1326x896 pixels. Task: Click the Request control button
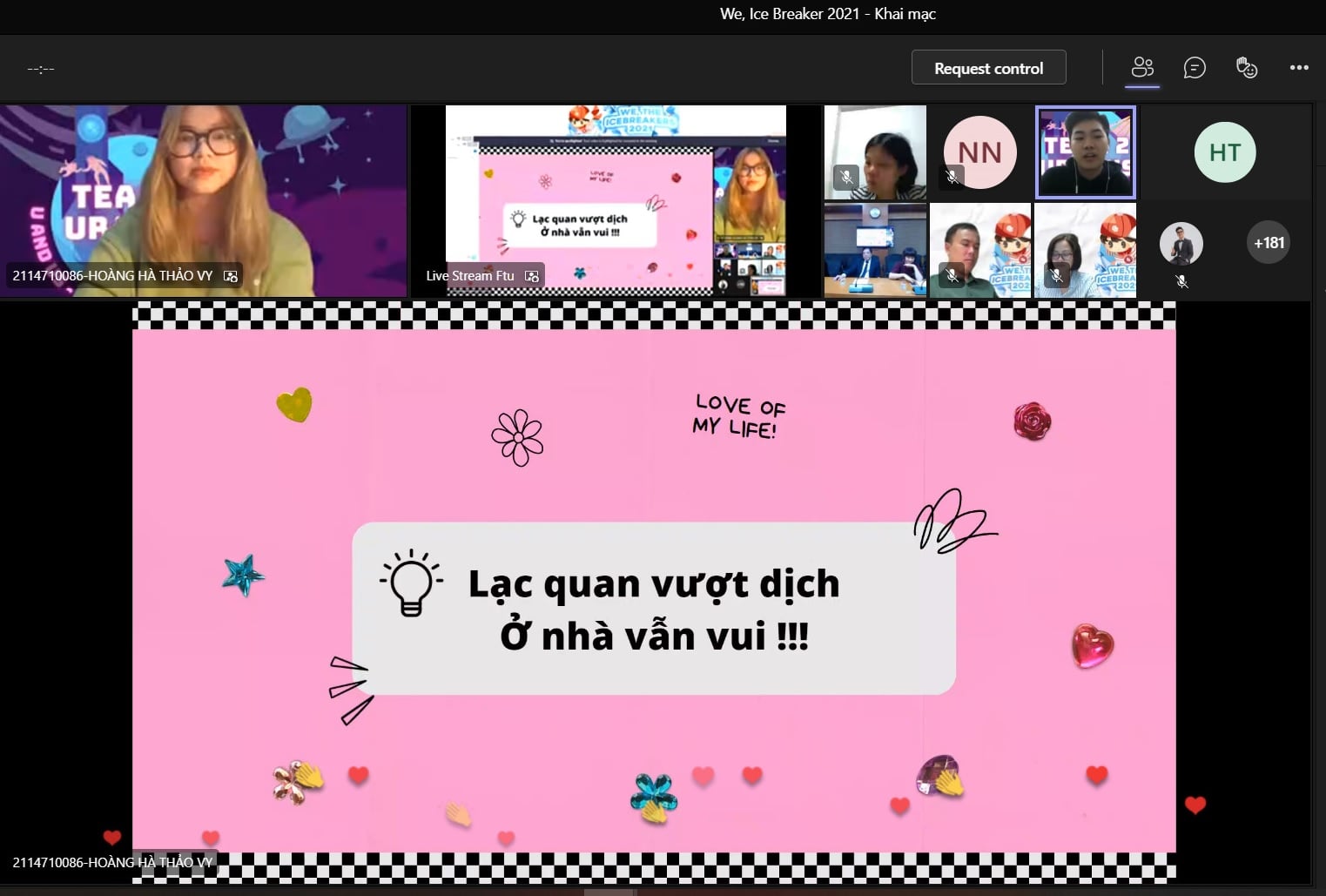[x=988, y=68]
